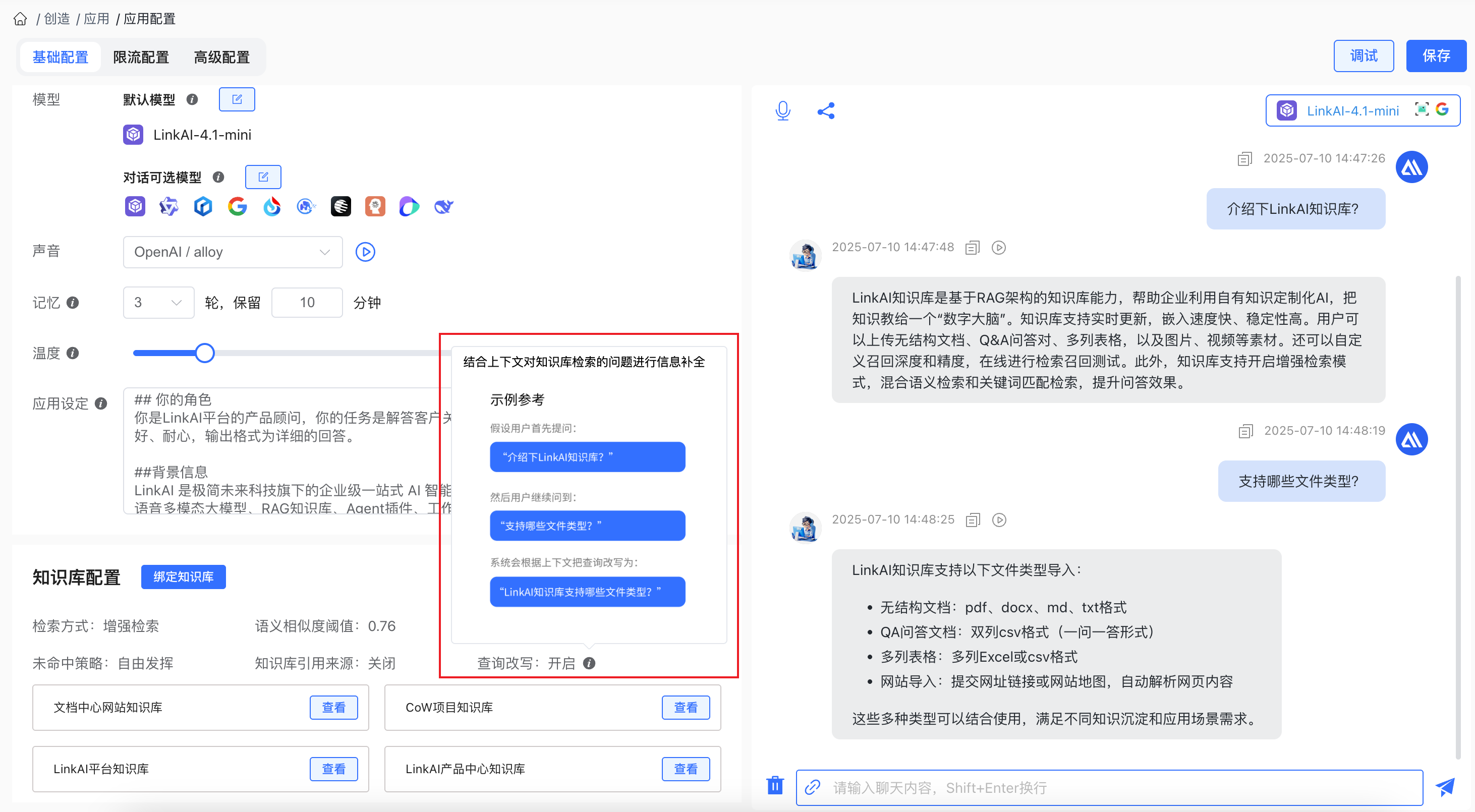Click the 未命中策略：自由发挥 text

coord(103,663)
